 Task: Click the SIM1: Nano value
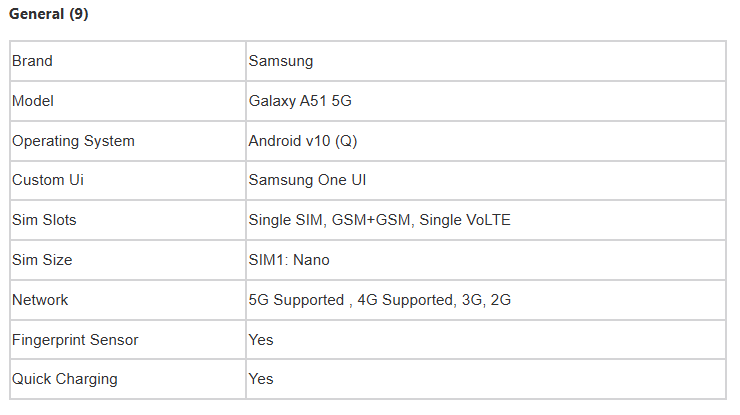289,260
